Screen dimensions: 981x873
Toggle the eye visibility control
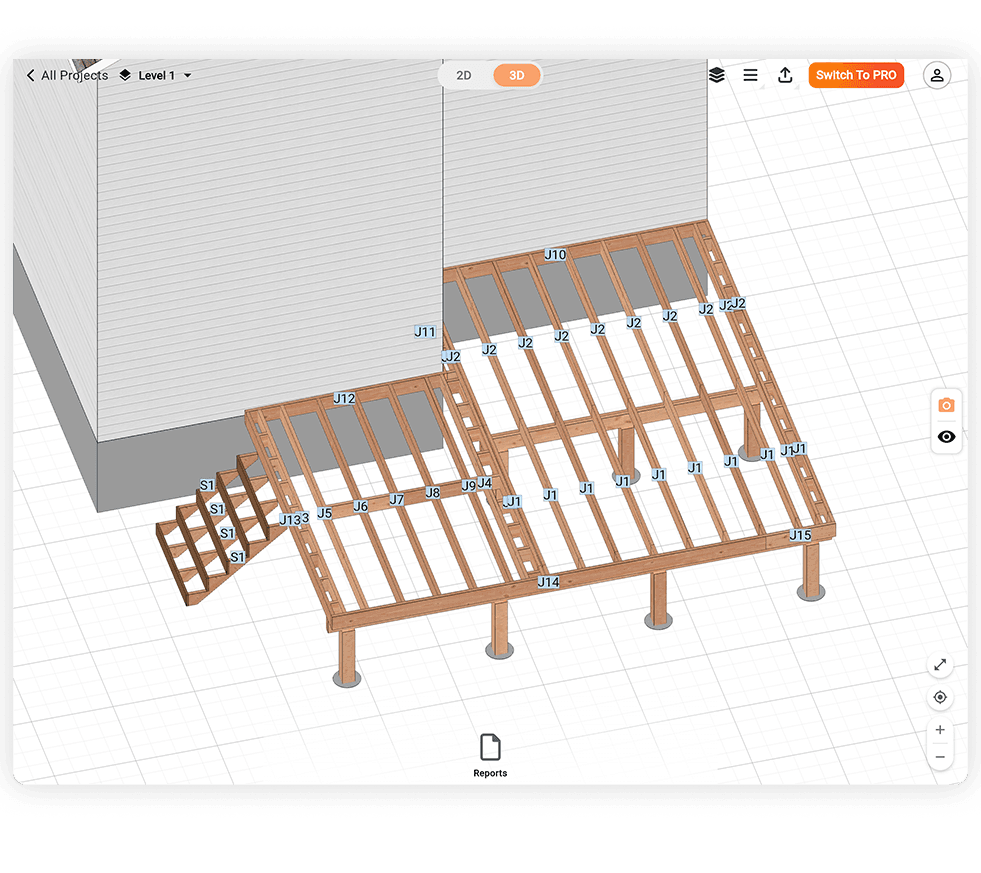(x=946, y=437)
